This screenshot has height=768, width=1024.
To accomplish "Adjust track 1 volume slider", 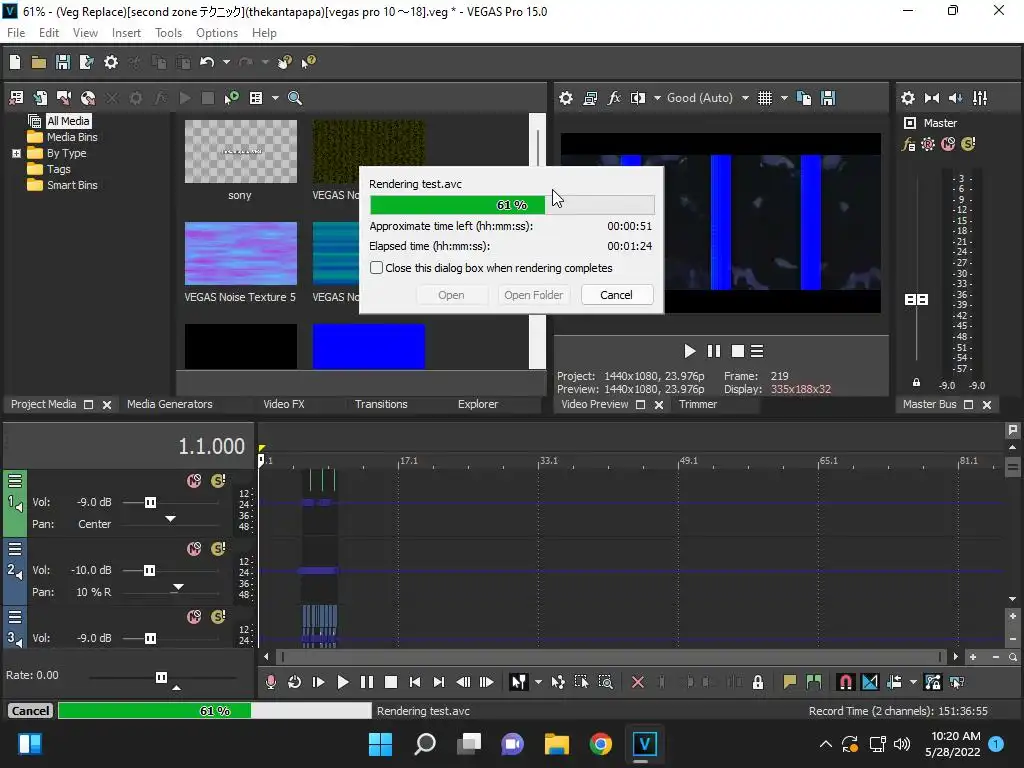I will coord(150,502).
